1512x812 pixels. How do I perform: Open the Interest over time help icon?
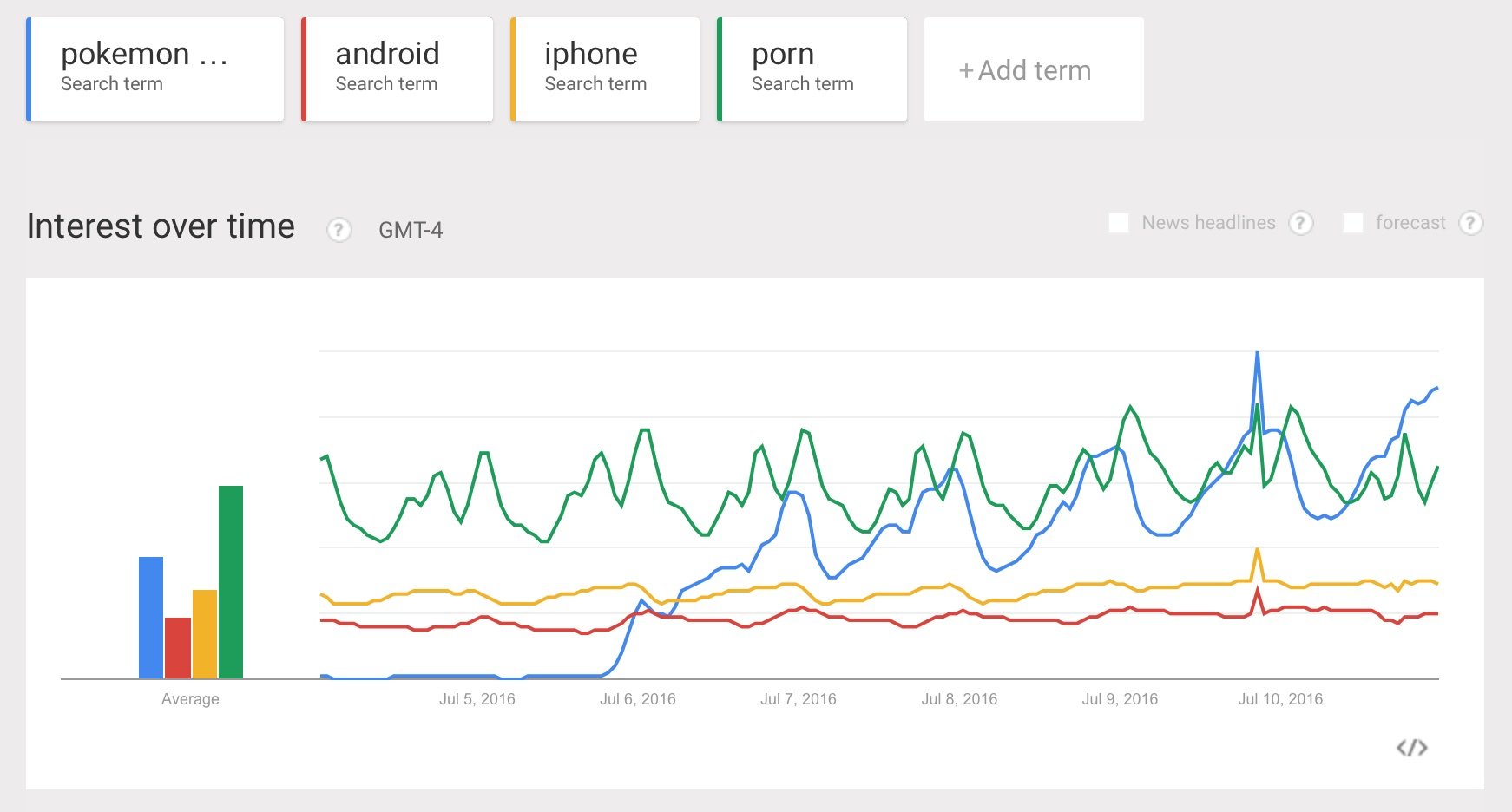pyautogui.click(x=339, y=230)
